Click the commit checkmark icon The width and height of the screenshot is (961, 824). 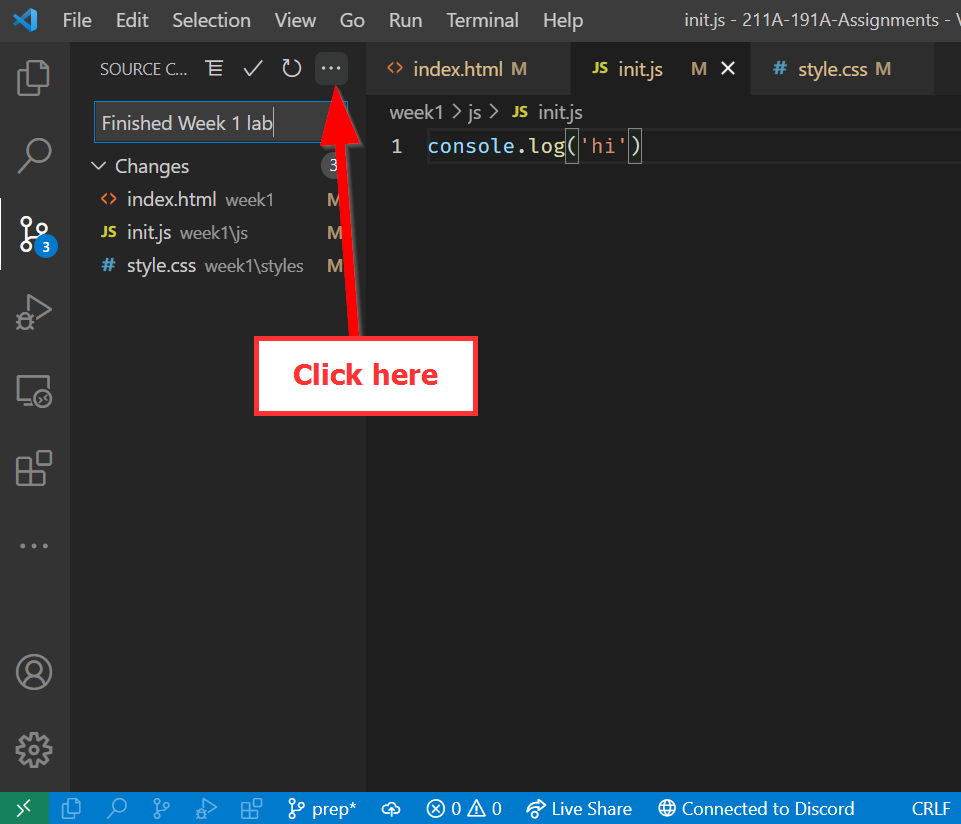click(253, 69)
